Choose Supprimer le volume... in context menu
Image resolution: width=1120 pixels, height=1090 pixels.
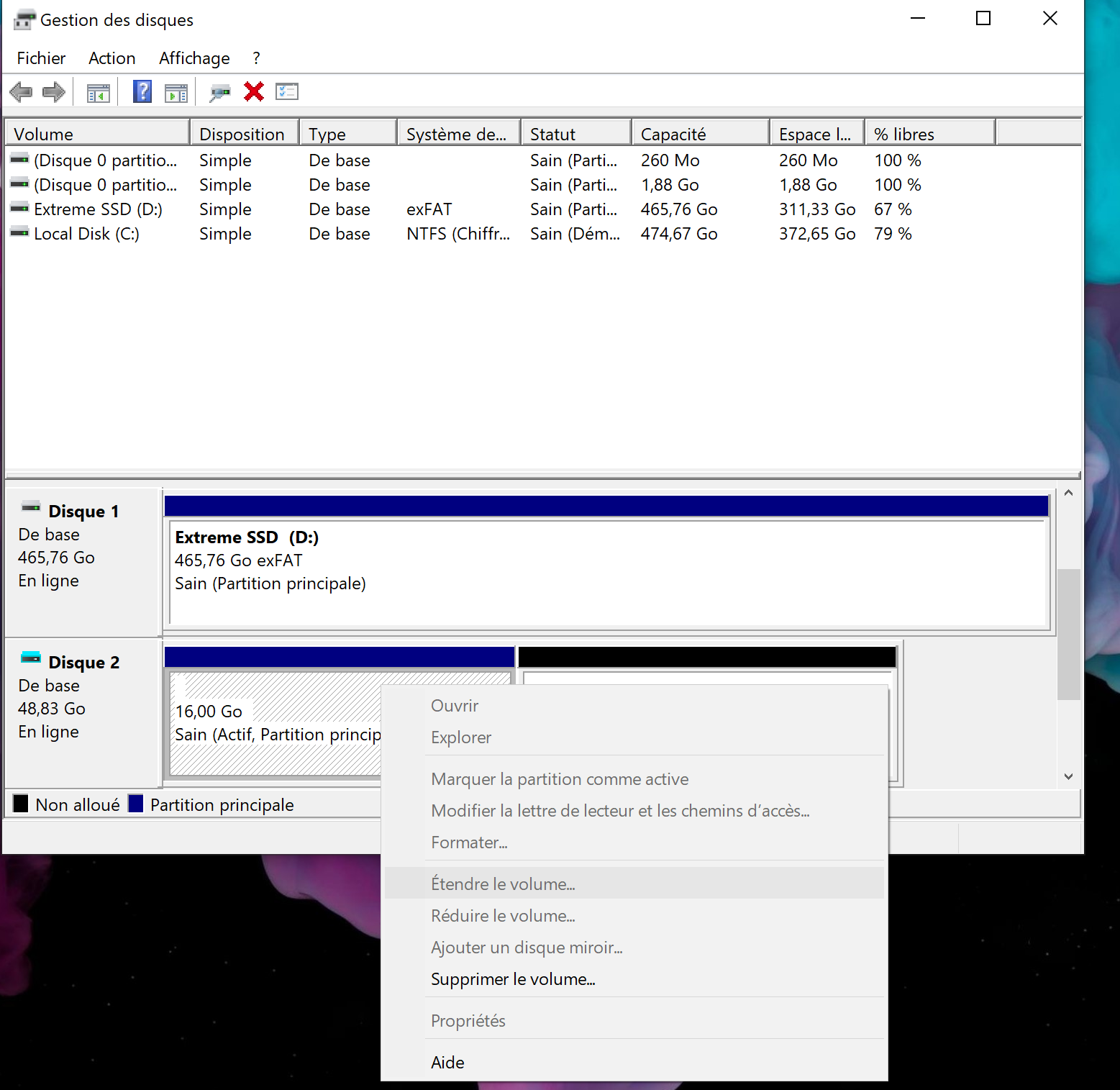pos(634,979)
